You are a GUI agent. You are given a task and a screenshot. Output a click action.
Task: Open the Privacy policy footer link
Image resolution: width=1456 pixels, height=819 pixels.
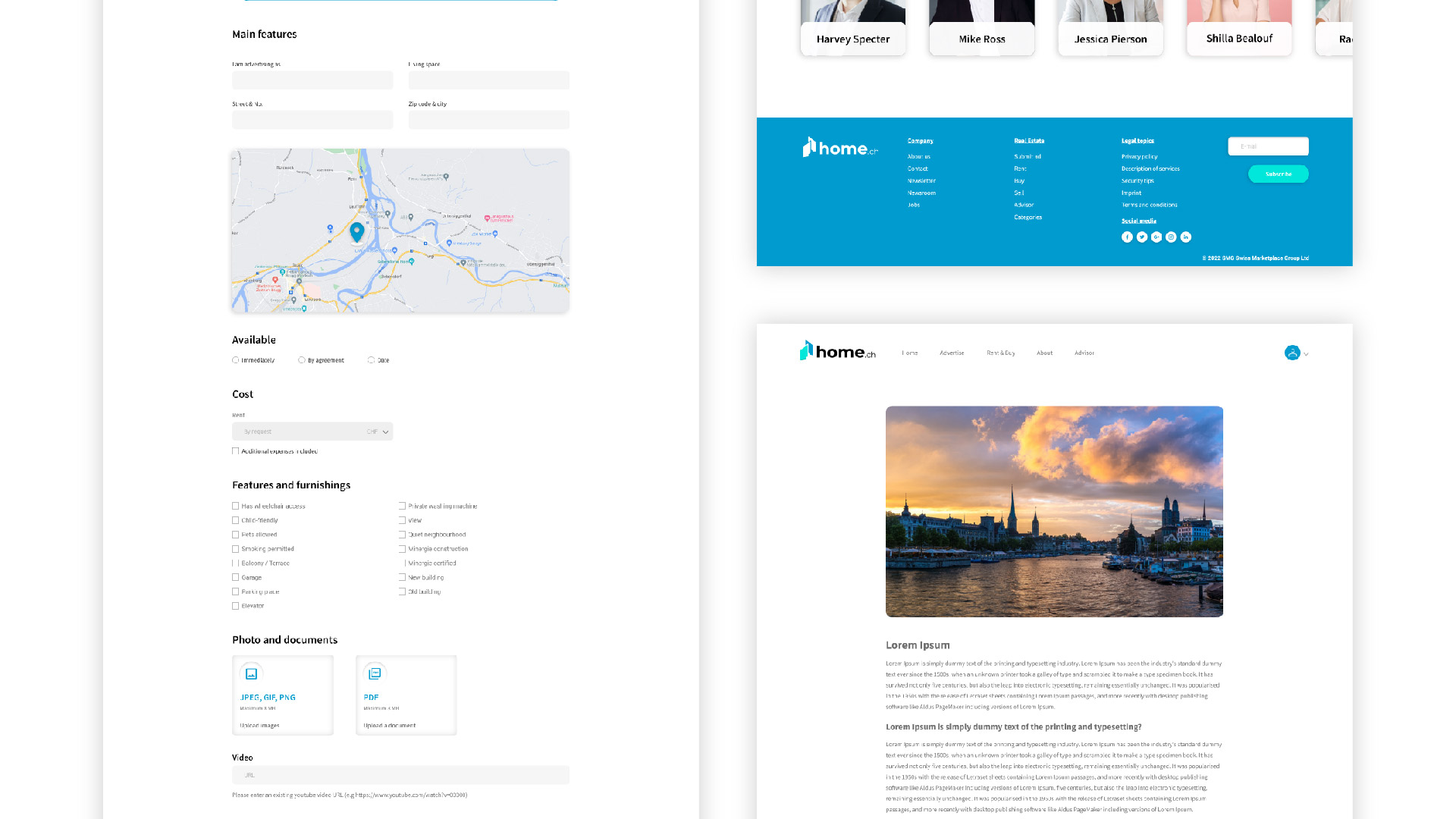point(1139,156)
